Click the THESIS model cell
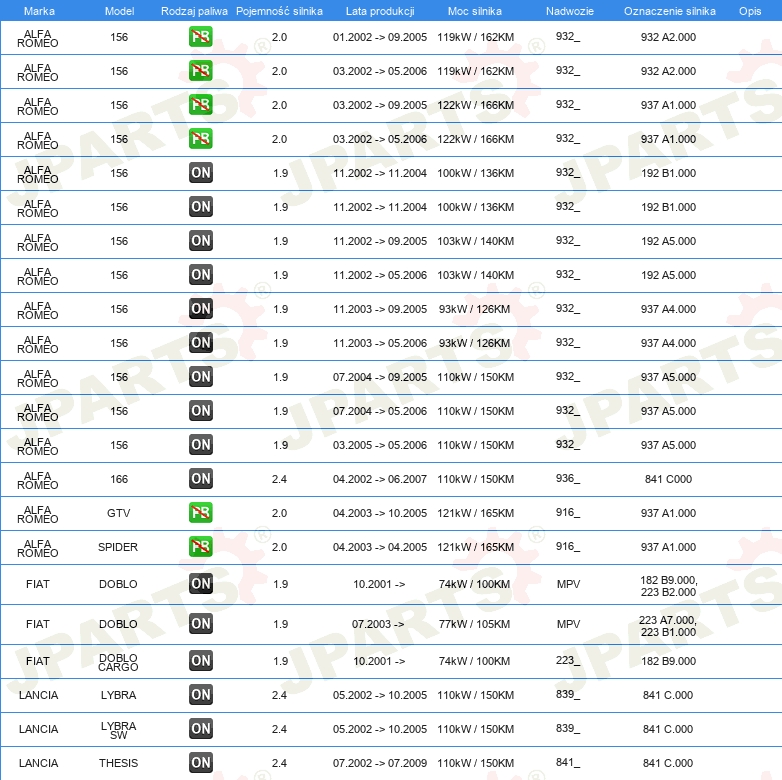 click(119, 763)
